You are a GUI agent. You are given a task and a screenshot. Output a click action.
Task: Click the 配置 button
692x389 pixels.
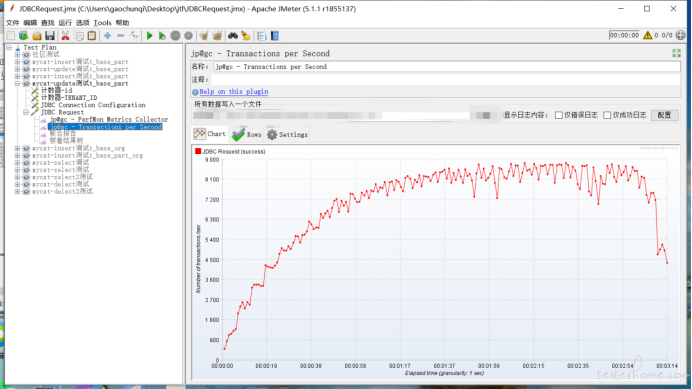click(x=664, y=115)
